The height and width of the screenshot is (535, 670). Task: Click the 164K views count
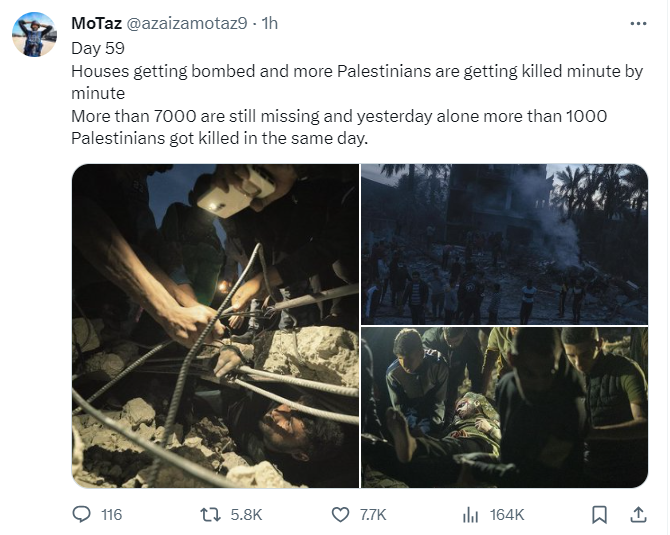pos(507,514)
